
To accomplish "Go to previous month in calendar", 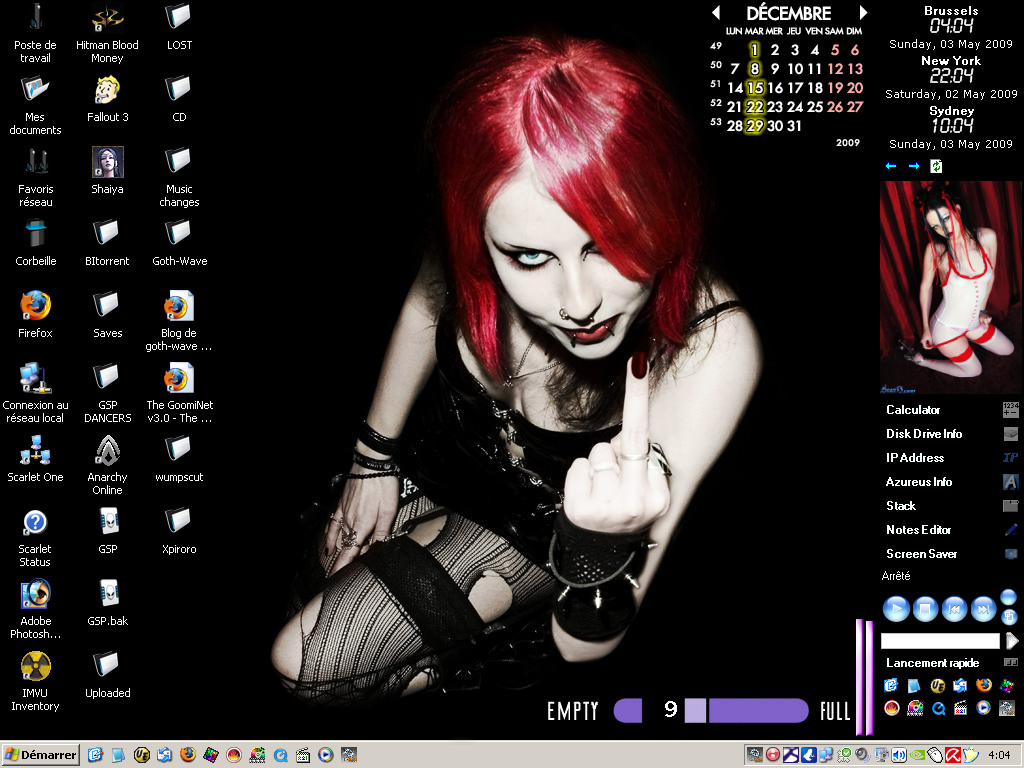I will [716, 13].
